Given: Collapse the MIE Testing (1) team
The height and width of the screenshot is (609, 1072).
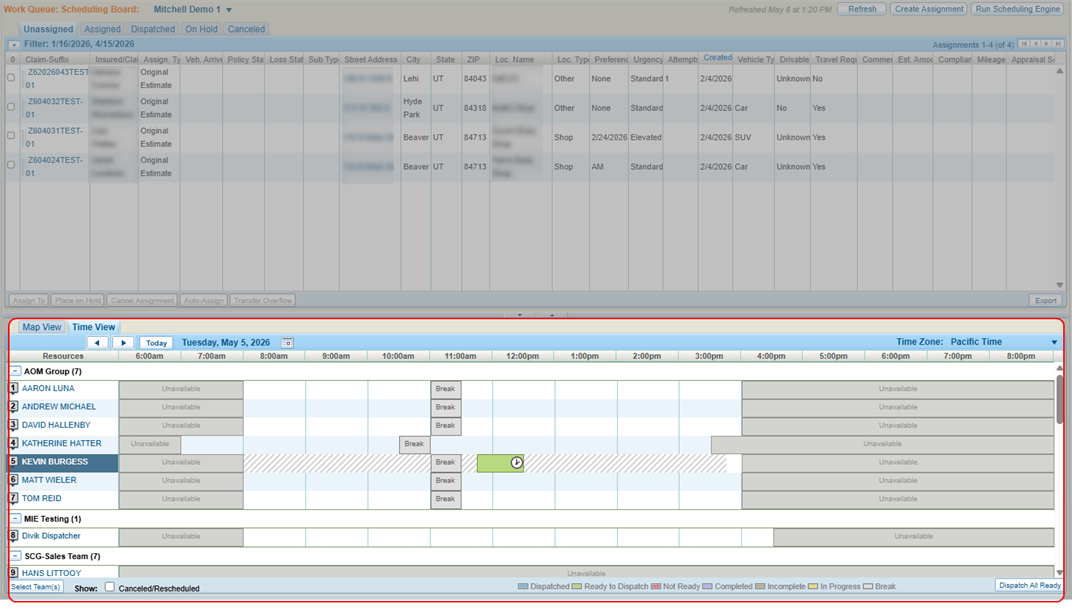Looking at the screenshot, I should coord(15,519).
